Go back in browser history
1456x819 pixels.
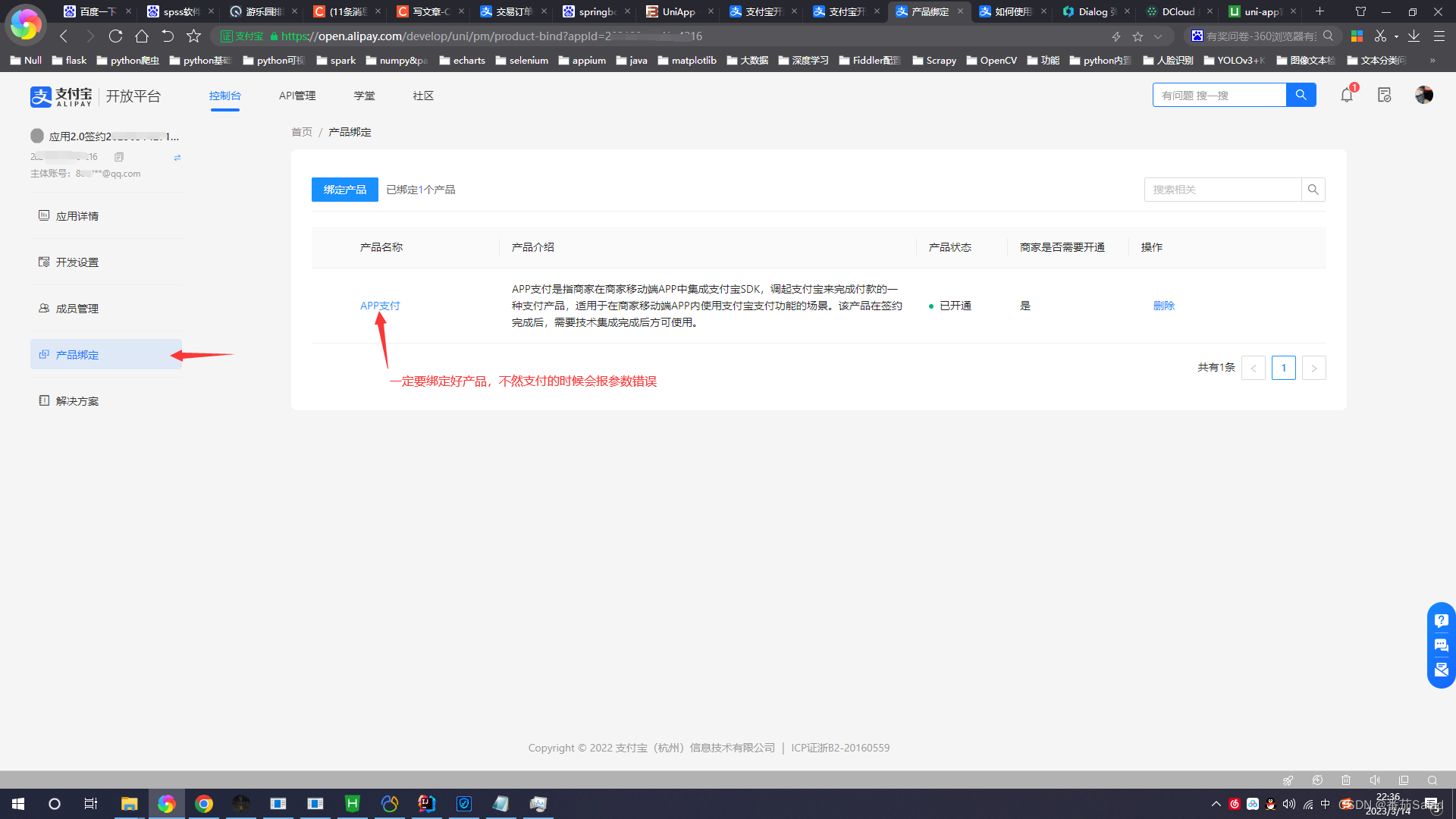[64, 36]
